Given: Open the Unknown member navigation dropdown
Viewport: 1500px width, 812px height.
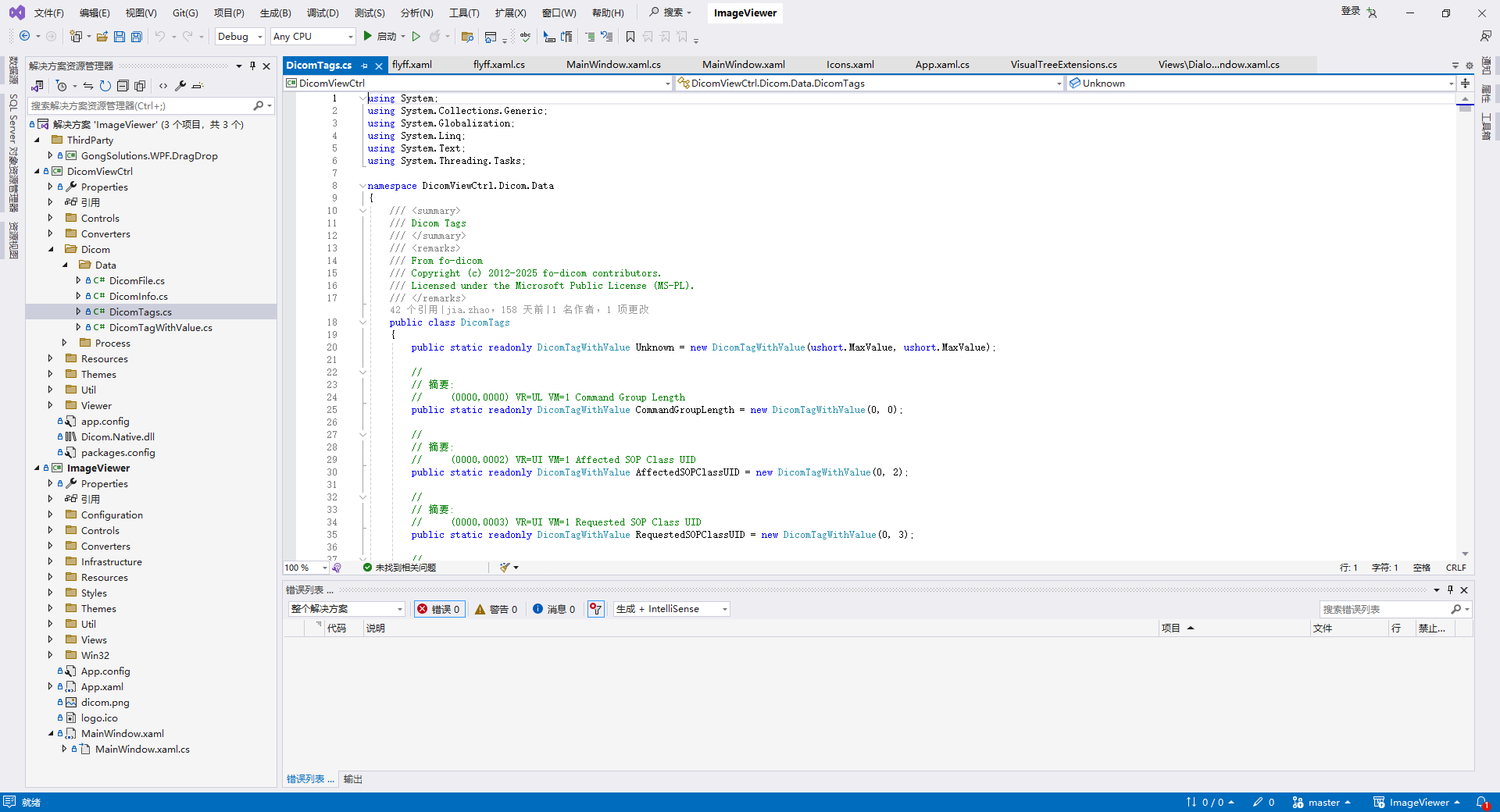Looking at the screenshot, I should [x=1262, y=84].
